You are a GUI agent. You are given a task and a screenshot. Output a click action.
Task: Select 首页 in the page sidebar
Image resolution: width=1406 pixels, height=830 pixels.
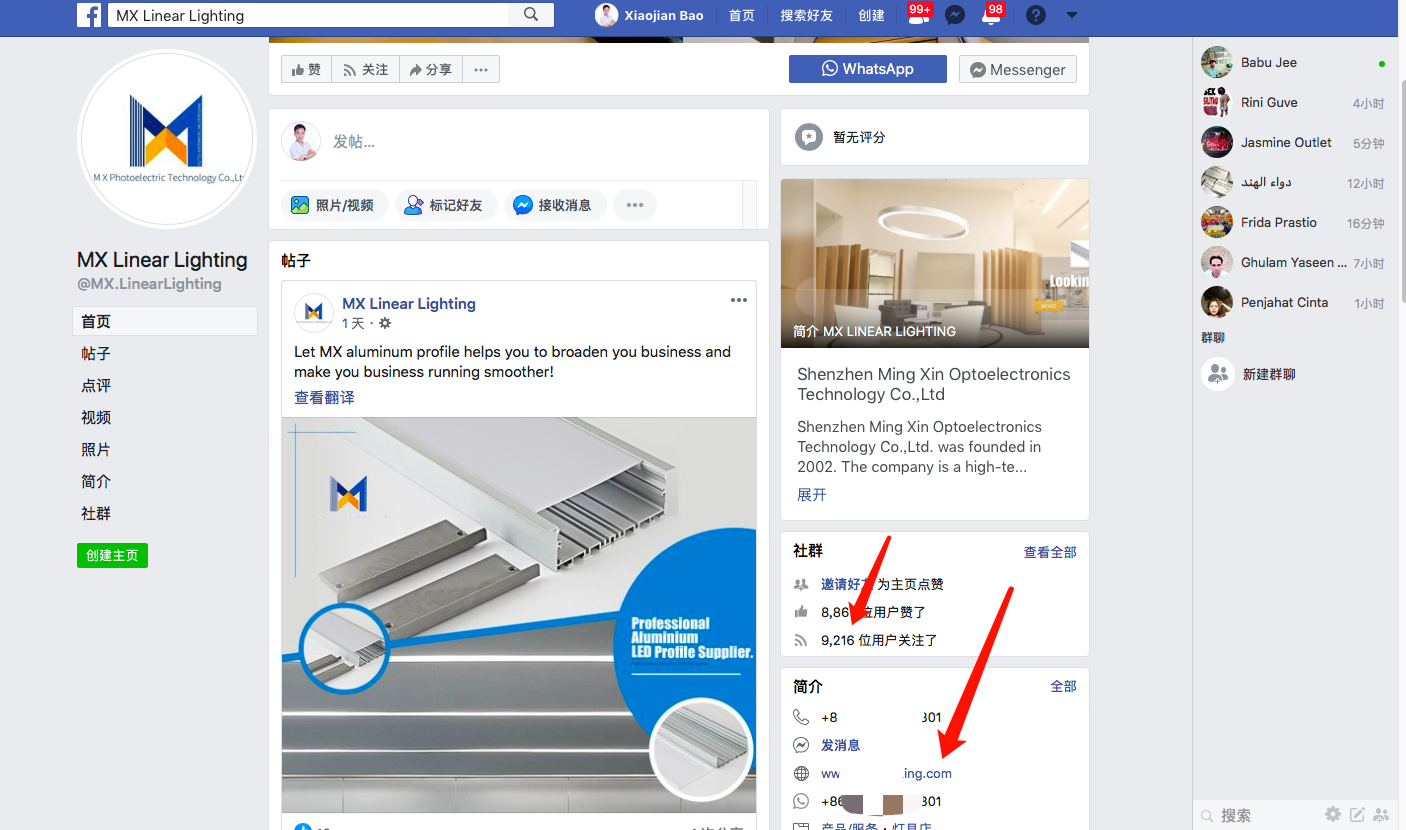pos(165,321)
